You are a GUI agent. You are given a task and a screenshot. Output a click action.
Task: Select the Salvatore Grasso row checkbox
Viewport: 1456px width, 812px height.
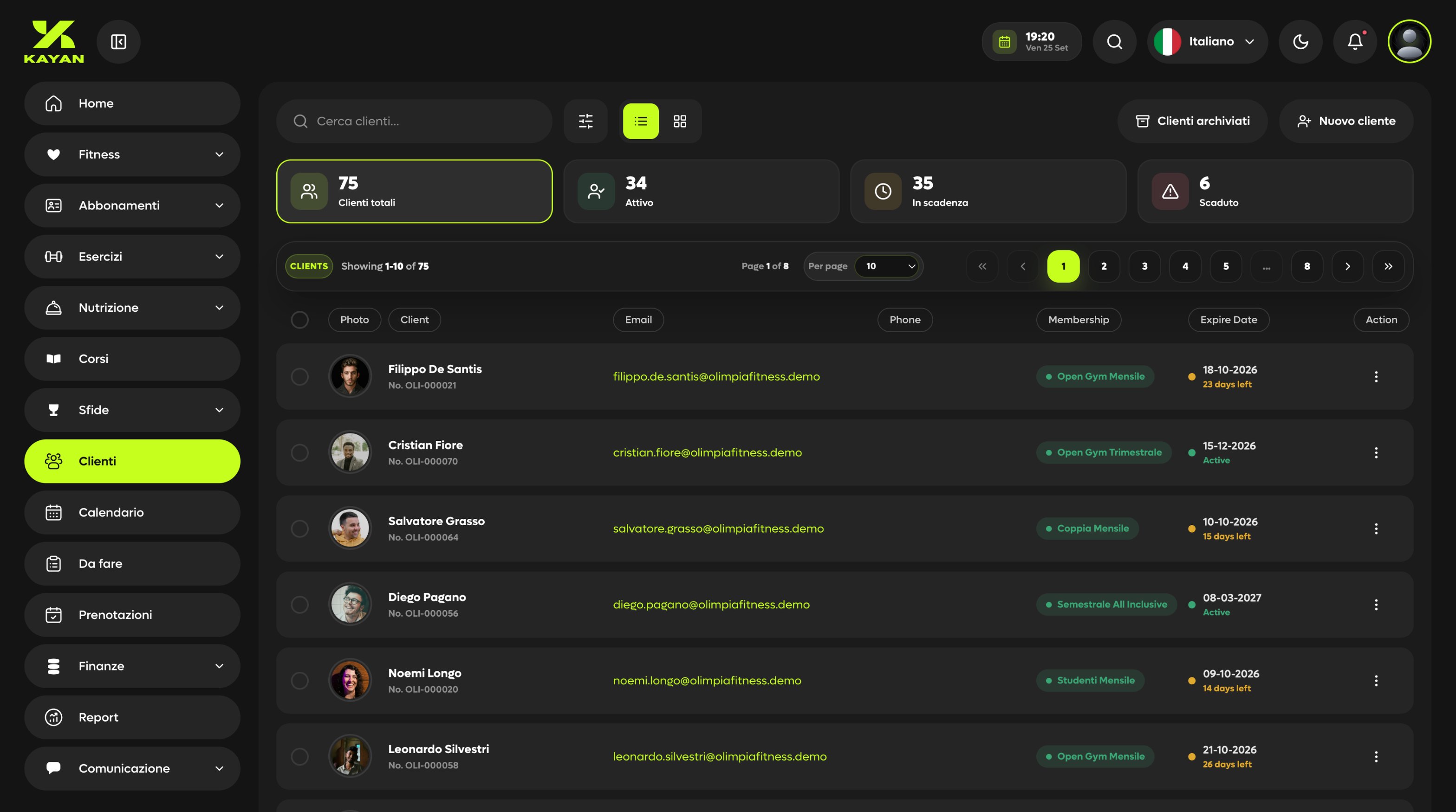click(299, 528)
